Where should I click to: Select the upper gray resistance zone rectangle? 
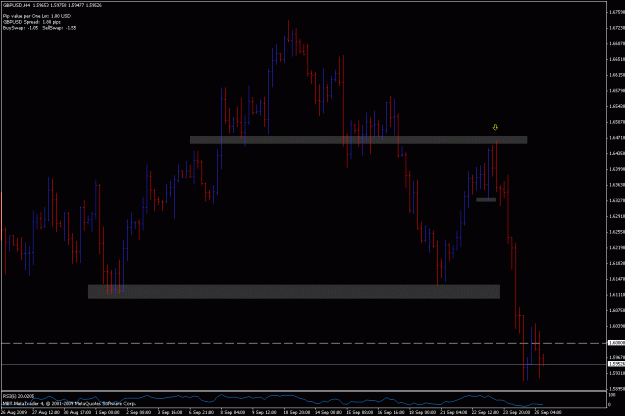(358, 140)
